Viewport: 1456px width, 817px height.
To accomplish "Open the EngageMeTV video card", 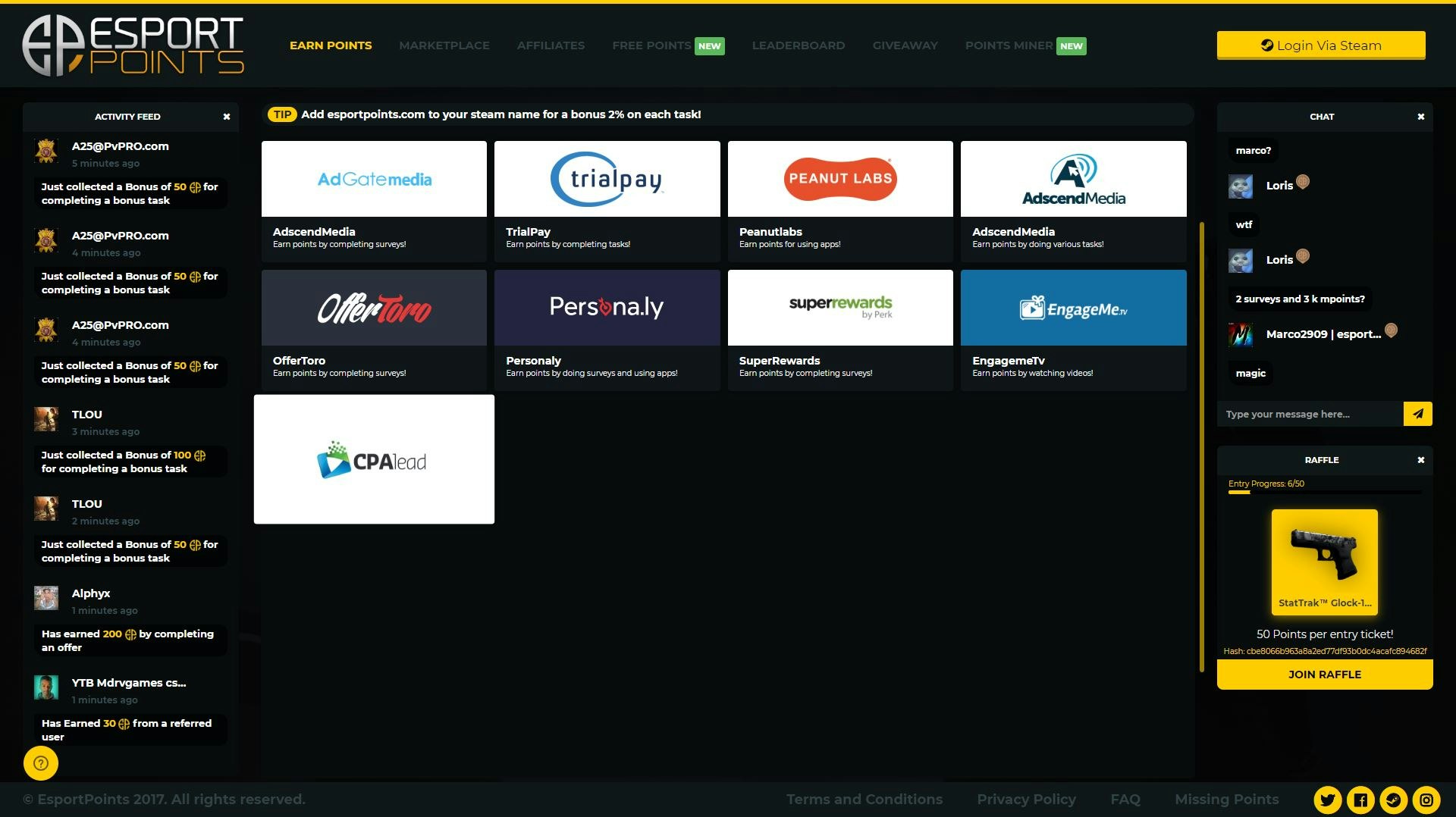I will 1073,330.
